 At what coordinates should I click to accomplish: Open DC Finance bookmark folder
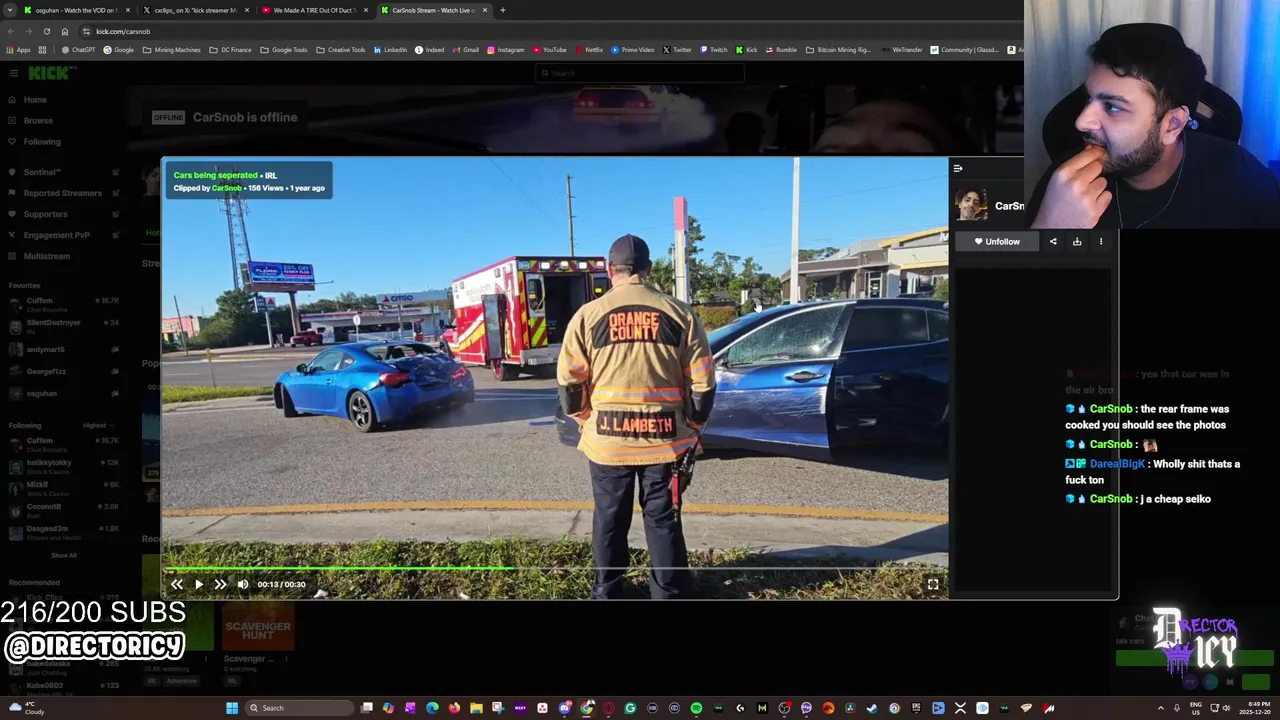pos(230,50)
